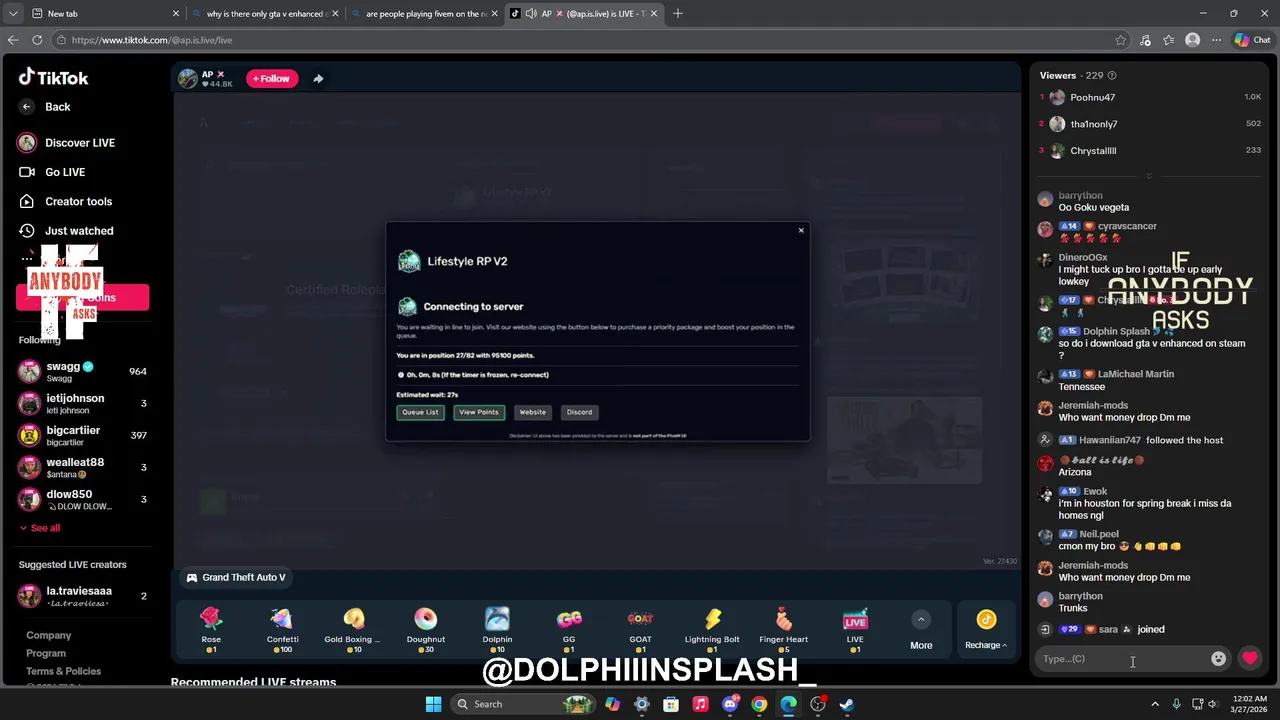The image size is (1280, 720).
Task: Click the Website button in stream dialog
Action: (533, 412)
